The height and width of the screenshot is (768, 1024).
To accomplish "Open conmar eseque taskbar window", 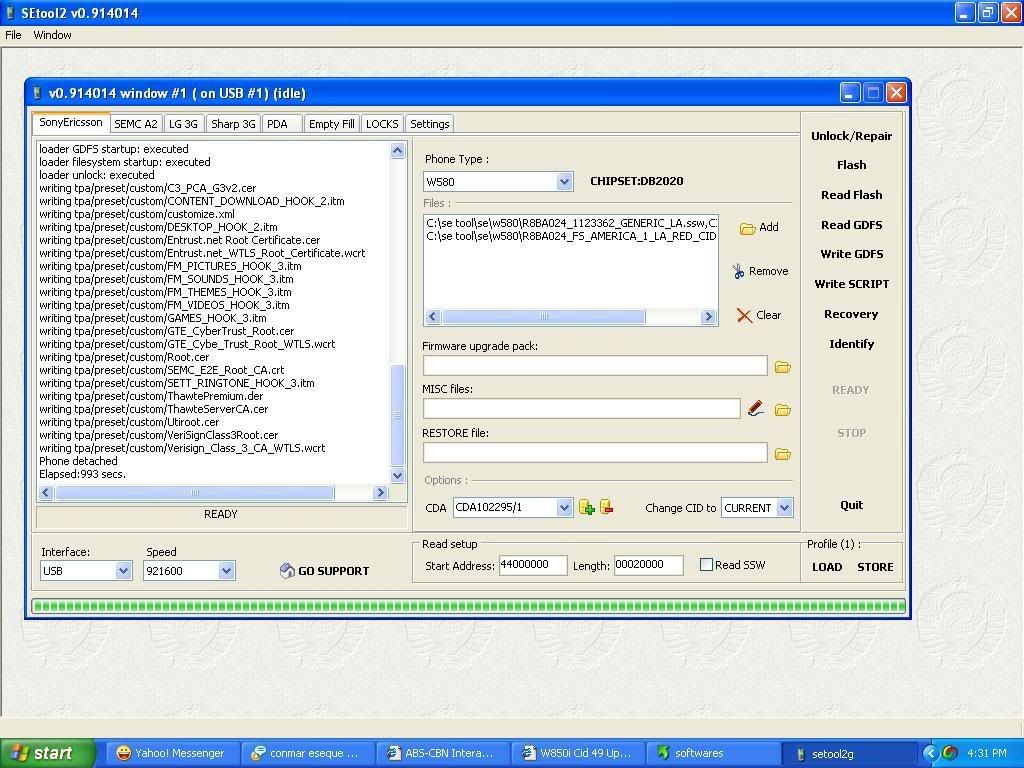I will click(x=307, y=753).
